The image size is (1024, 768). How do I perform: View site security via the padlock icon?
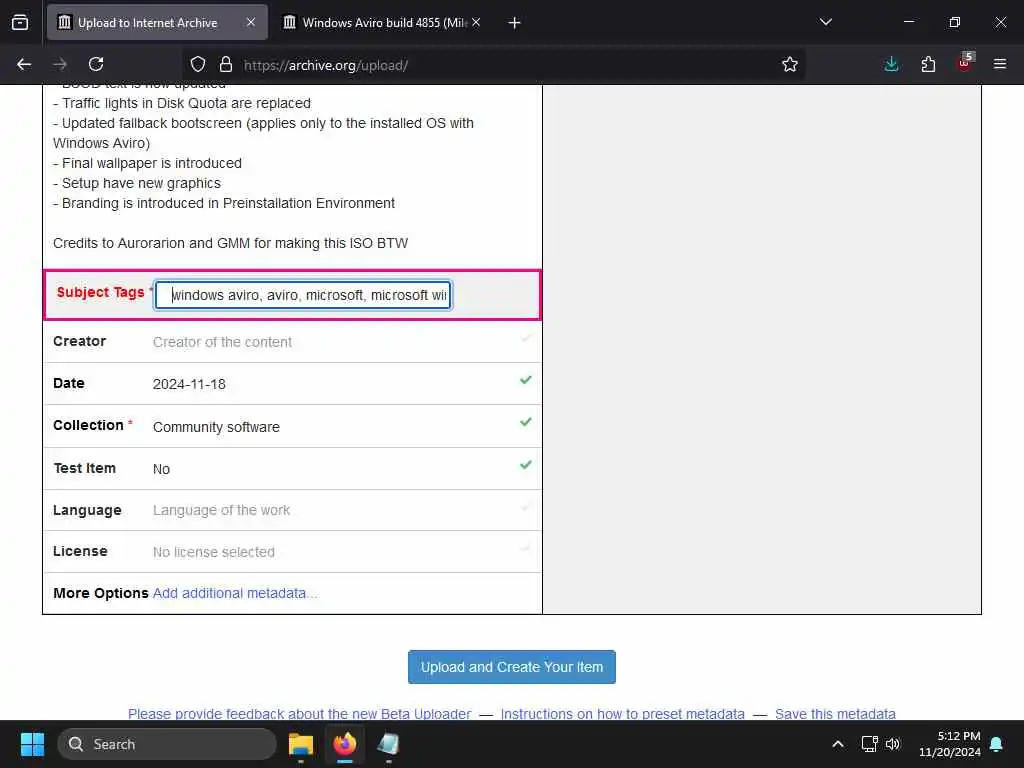pos(226,64)
